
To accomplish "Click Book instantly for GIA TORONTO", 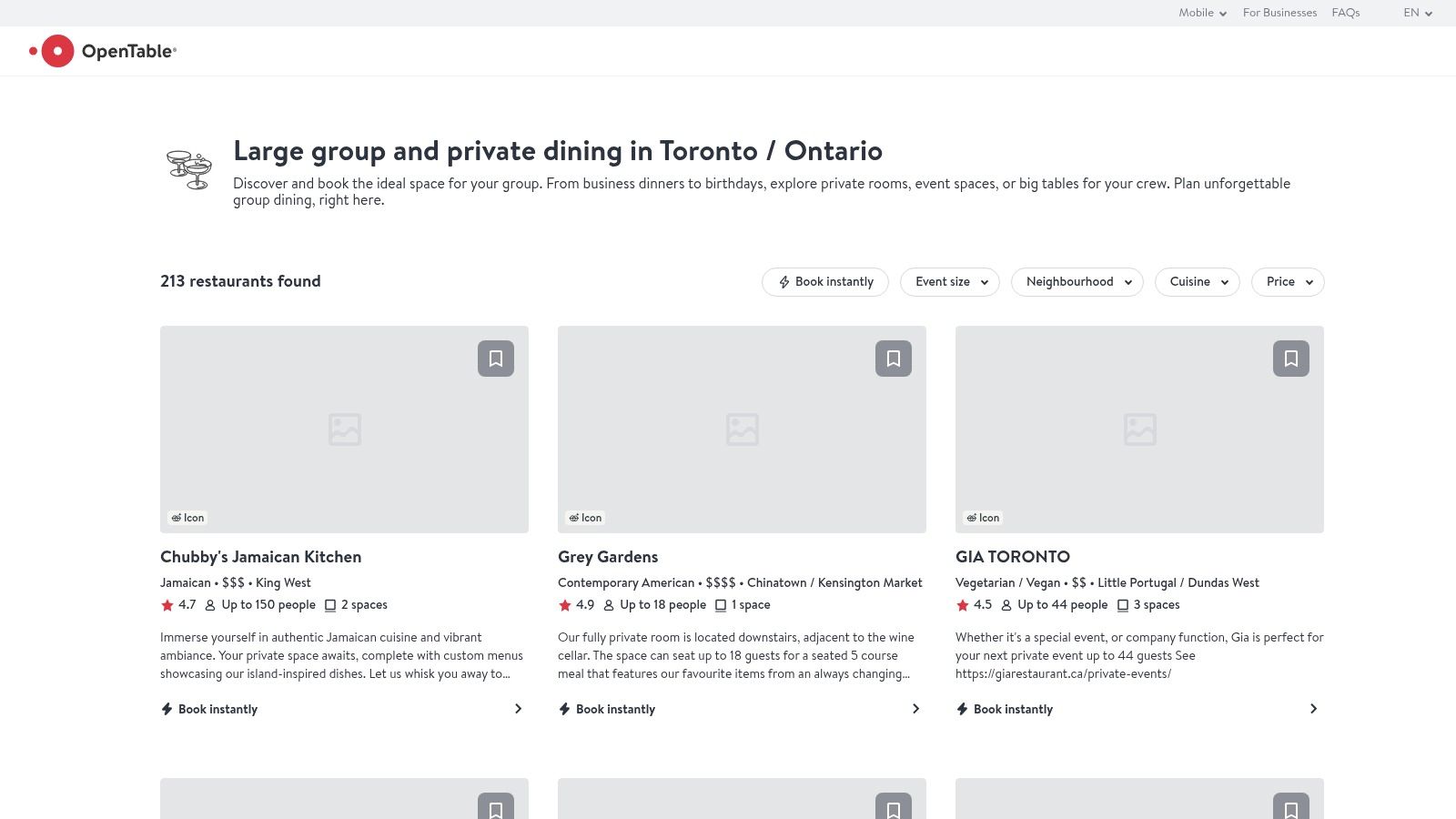I will click(x=1010, y=709).
